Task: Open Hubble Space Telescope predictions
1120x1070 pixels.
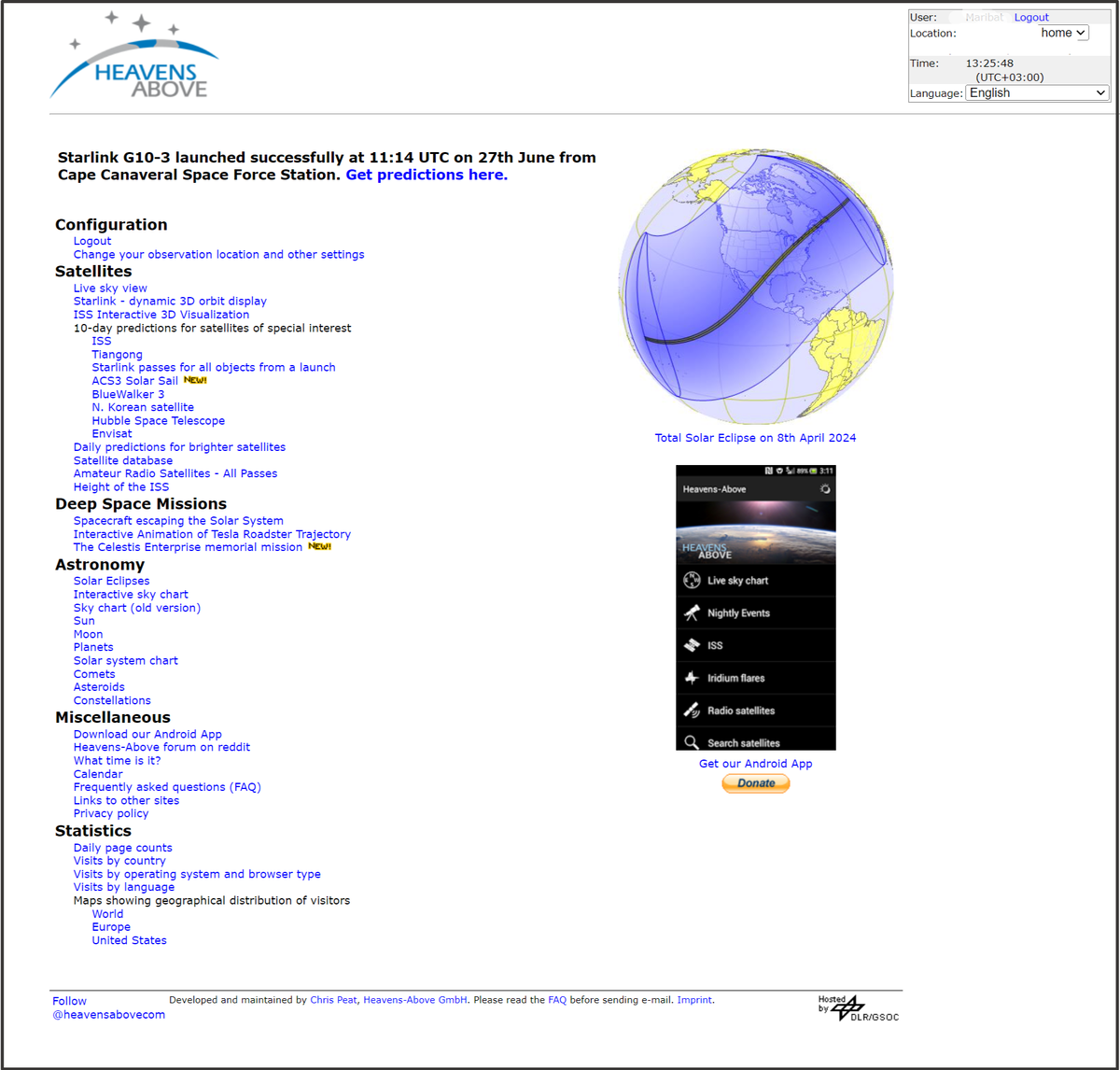Action: point(159,421)
